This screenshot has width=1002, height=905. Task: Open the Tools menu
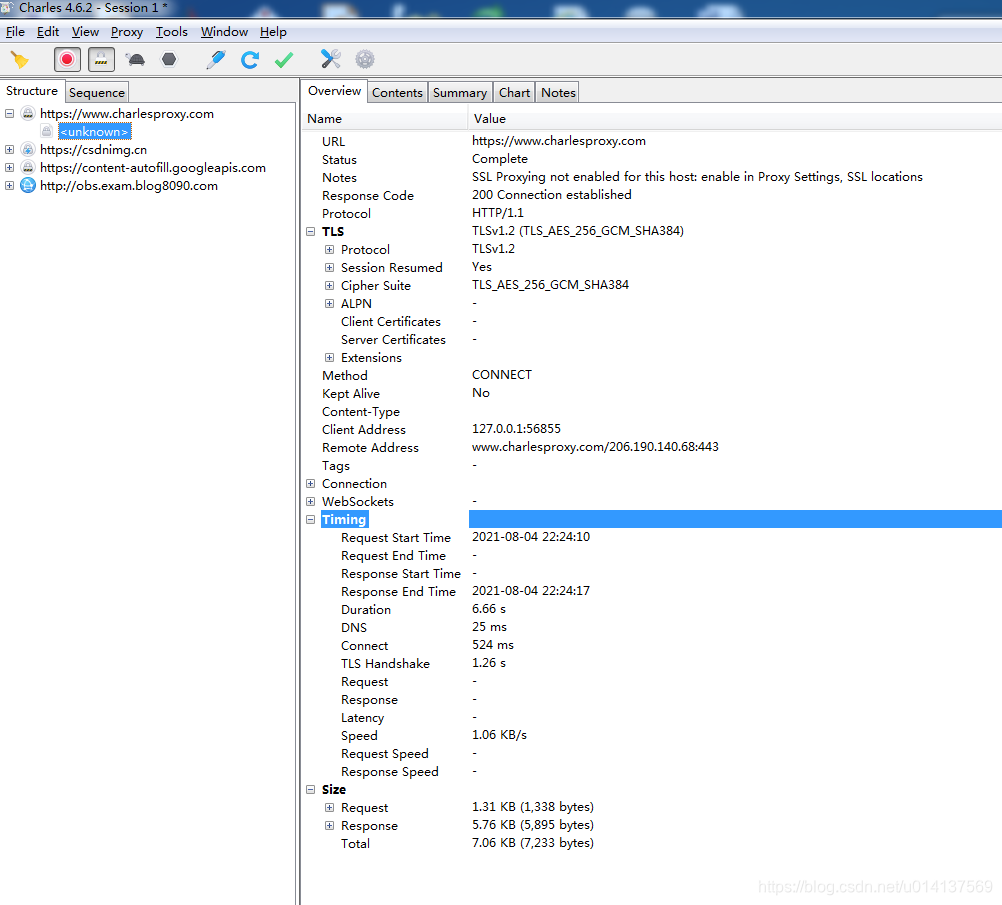pos(172,32)
